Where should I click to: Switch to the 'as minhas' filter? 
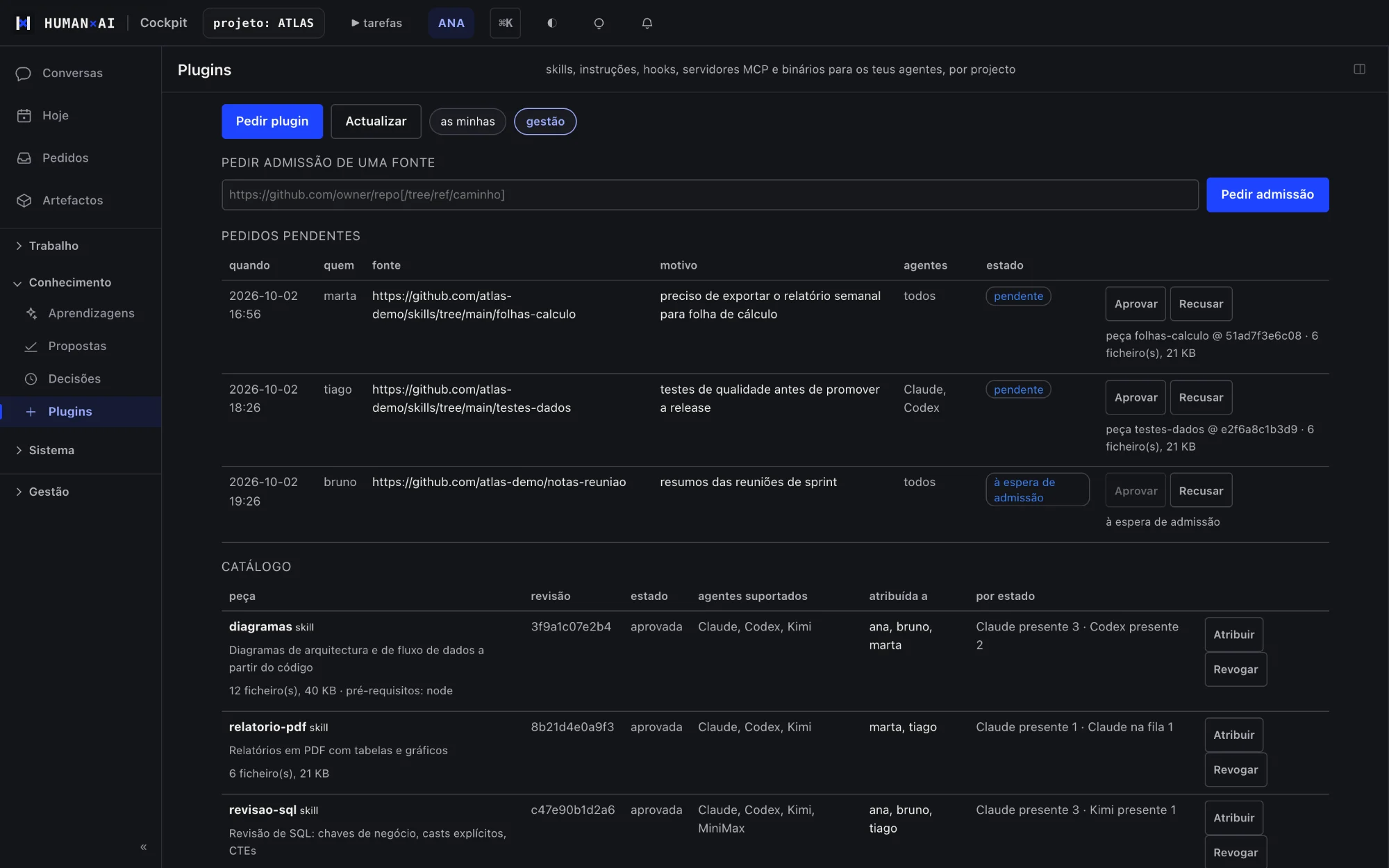pos(467,122)
